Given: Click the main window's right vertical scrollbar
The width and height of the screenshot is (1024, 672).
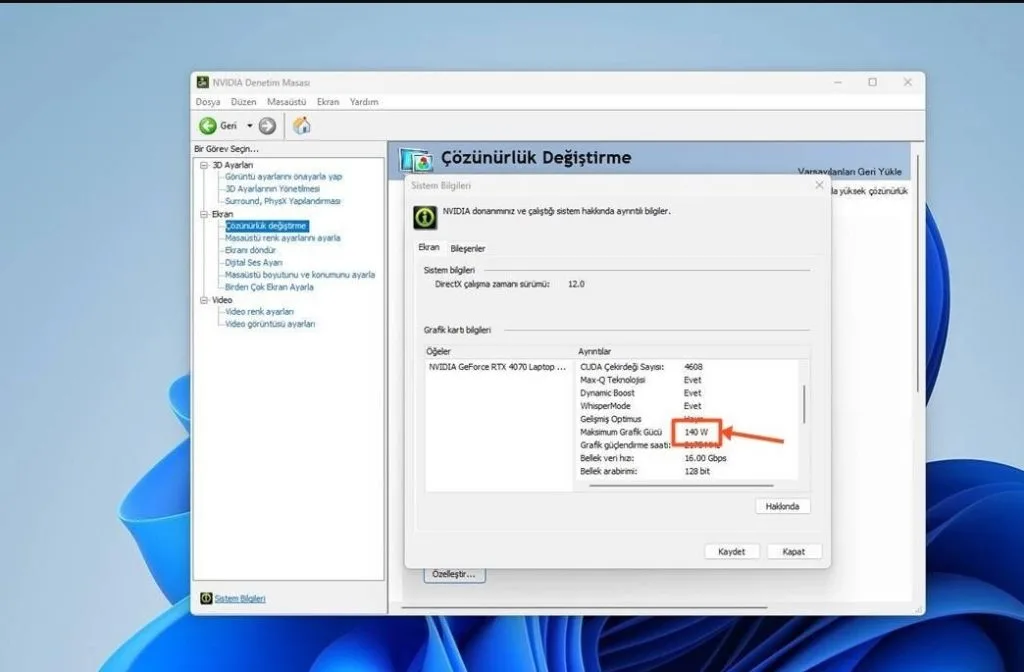Looking at the screenshot, I should point(918,274).
